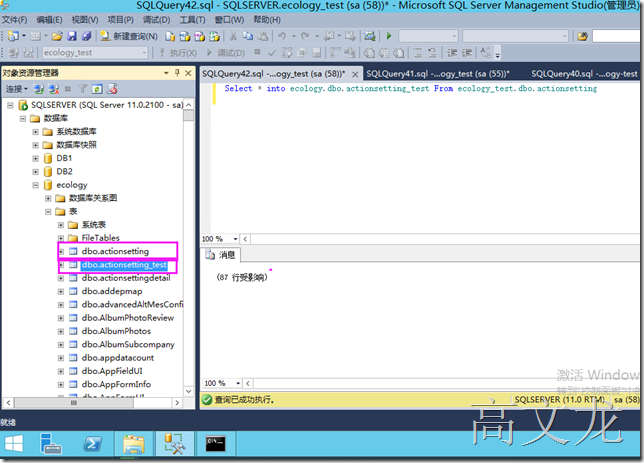
Task: Click Object Explorer horizontal scrollbar right arrow
Action: pos(177,403)
